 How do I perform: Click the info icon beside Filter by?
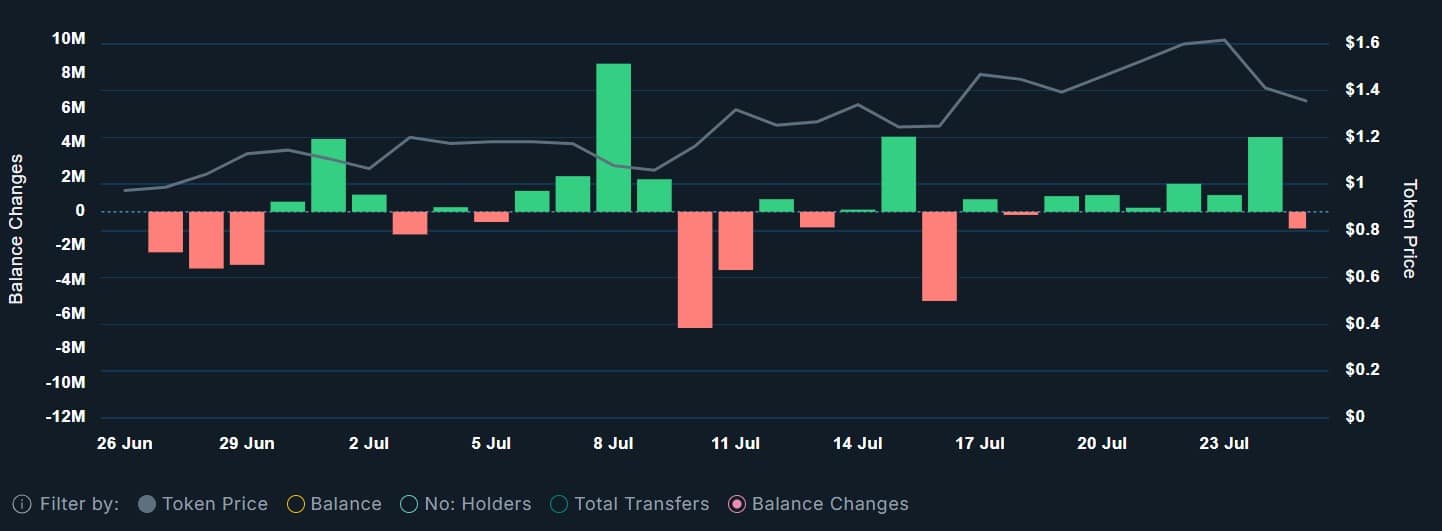(x=22, y=504)
